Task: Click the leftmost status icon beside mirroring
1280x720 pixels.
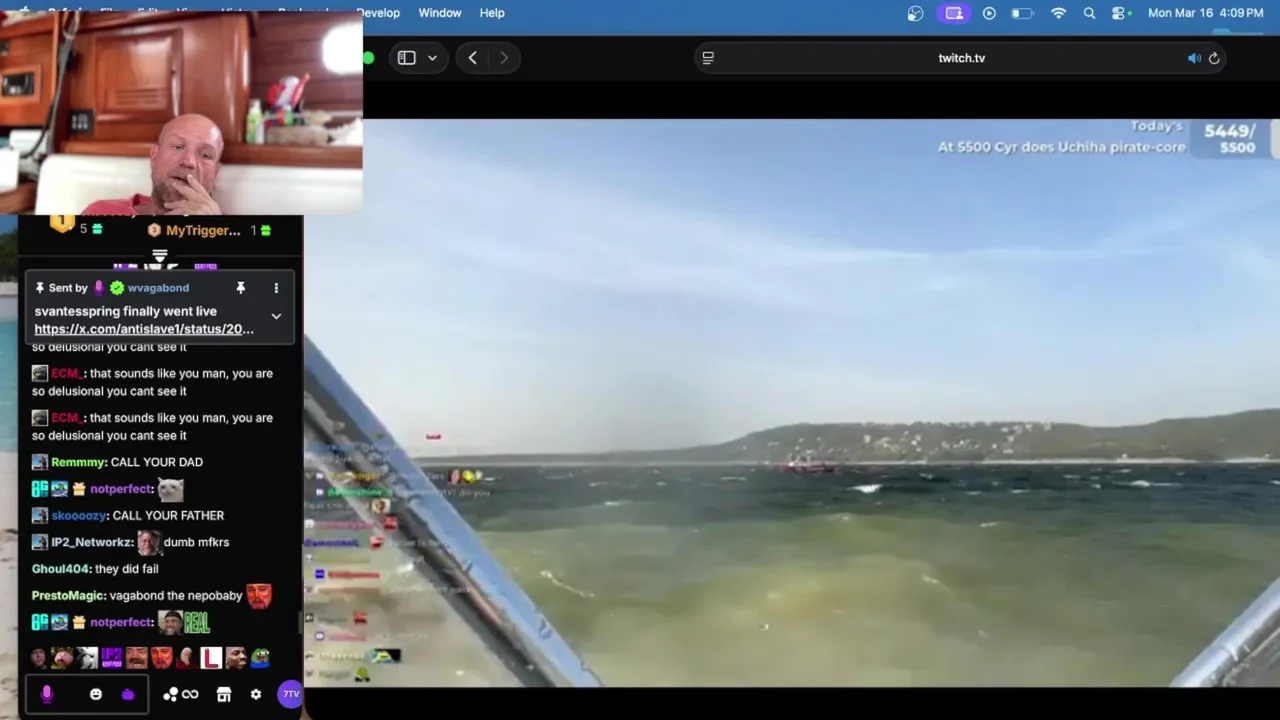Action: [x=915, y=13]
